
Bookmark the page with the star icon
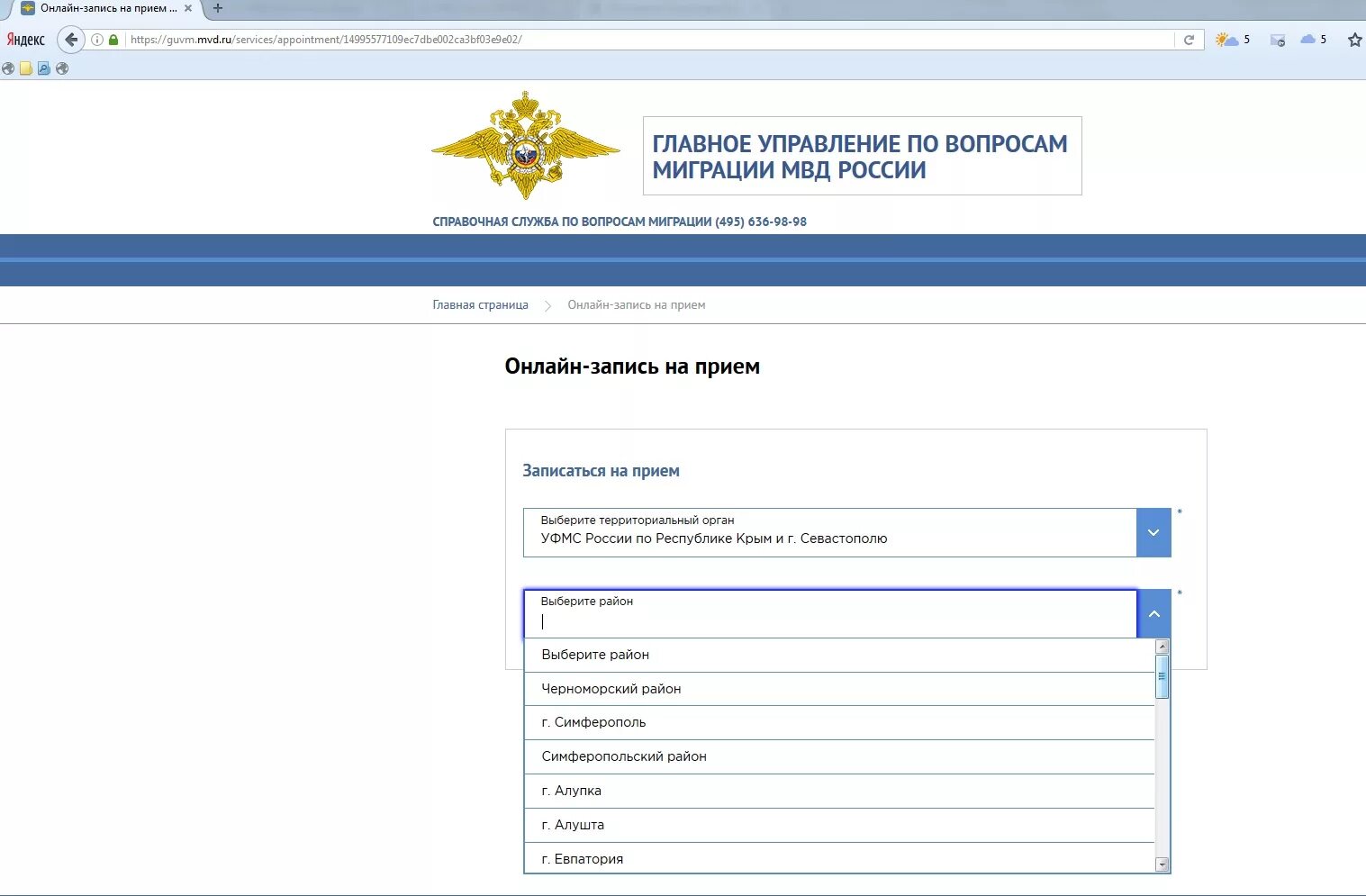[x=1354, y=40]
